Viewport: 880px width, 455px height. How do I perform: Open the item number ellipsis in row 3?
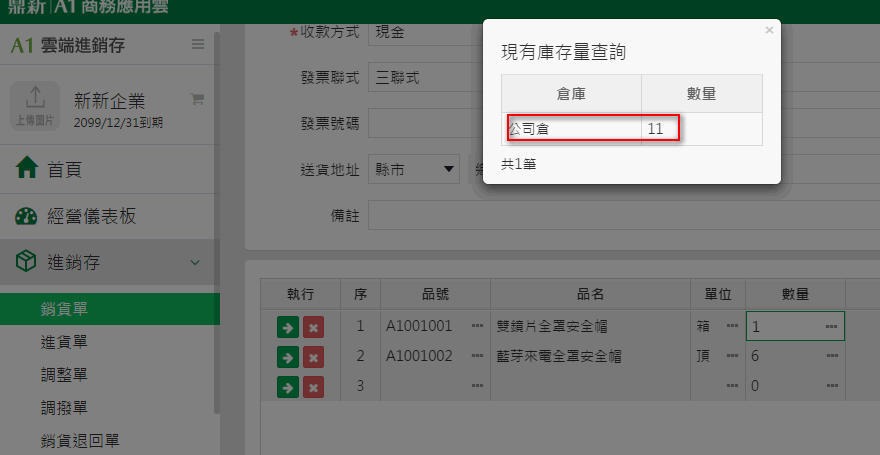478,386
